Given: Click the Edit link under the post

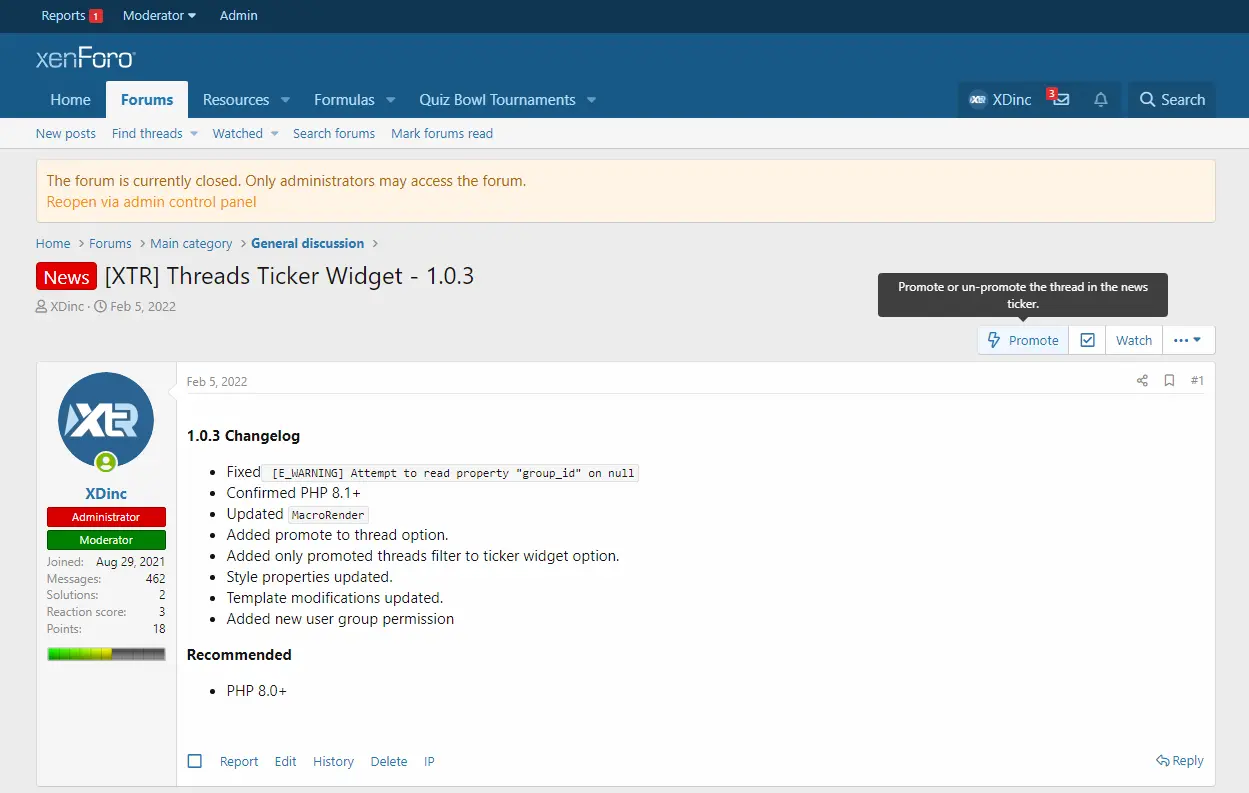Looking at the screenshot, I should [286, 762].
